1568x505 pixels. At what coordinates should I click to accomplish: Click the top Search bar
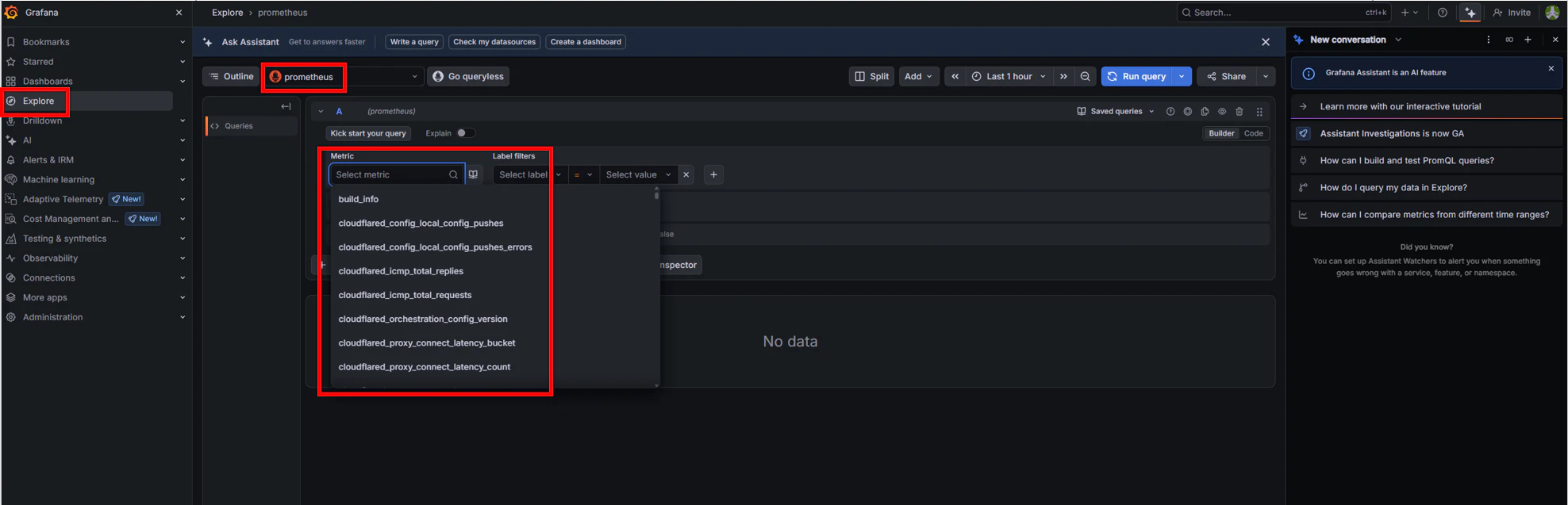point(1284,12)
